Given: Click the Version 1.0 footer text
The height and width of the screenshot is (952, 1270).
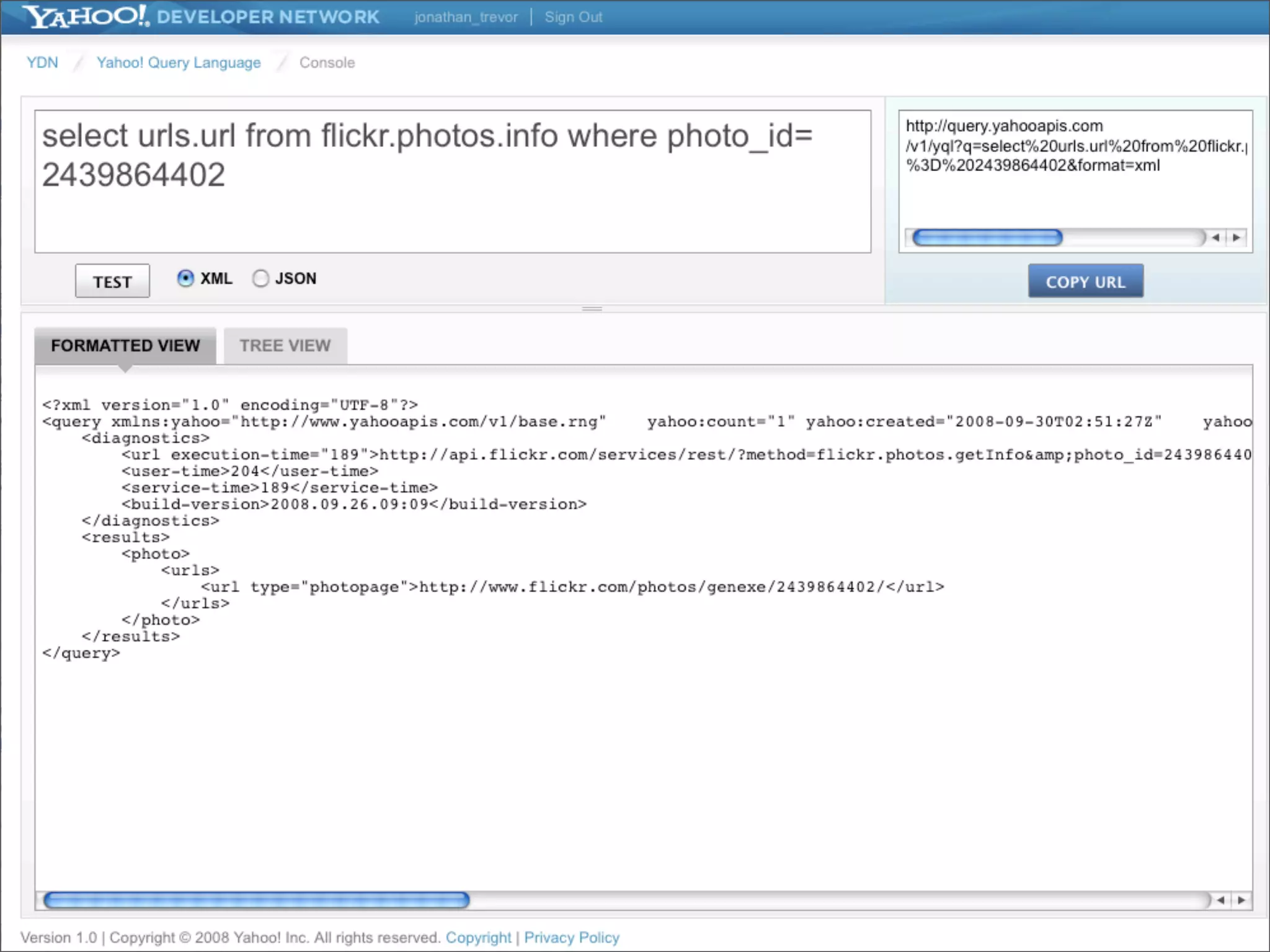Looking at the screenshot, I should click(59, 938).
